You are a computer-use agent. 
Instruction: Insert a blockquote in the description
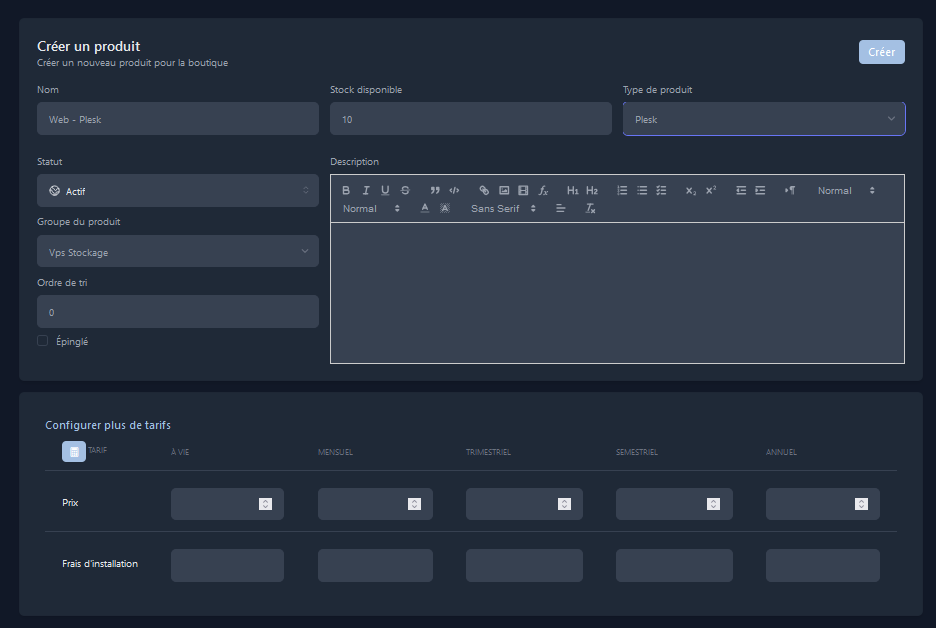pyautogui.click(x=435, y=190)
